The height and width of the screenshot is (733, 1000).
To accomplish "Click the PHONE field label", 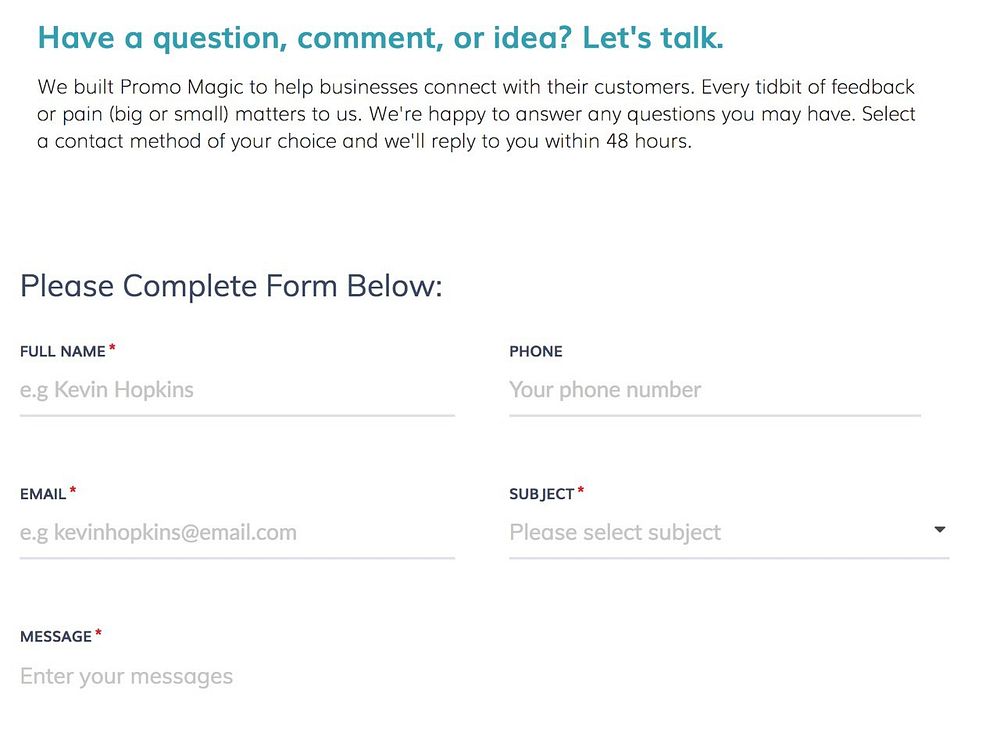I will click(536, 352).
